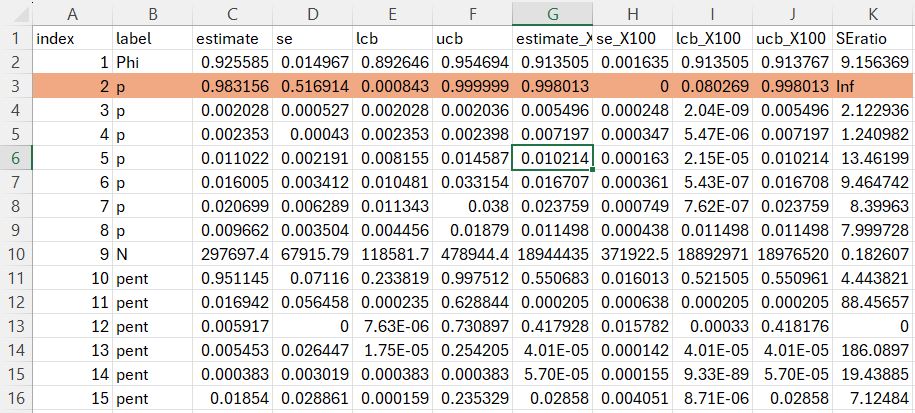The image size is (915, 413).
Task: Click cell containing 0.01854
Action: point(233,398)
